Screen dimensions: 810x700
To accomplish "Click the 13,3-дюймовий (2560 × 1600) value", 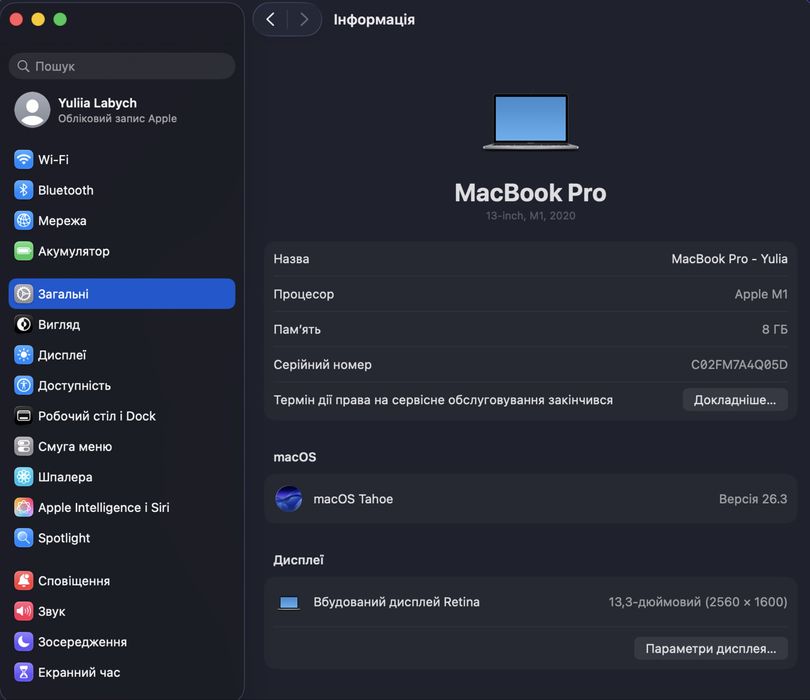I will pos(698,602).
